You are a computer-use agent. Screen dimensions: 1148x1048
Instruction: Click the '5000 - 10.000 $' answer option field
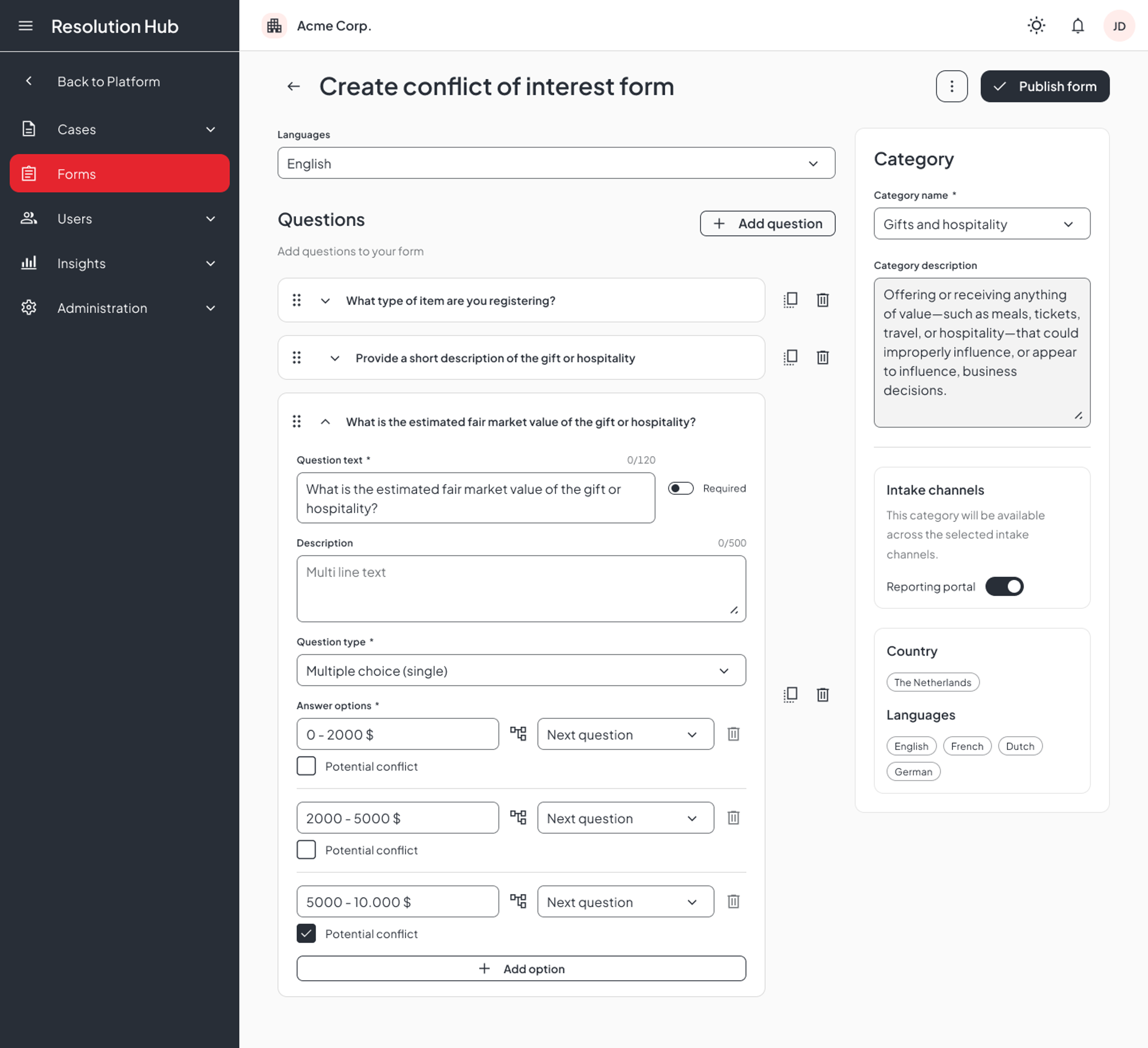[x=398, y=902]
